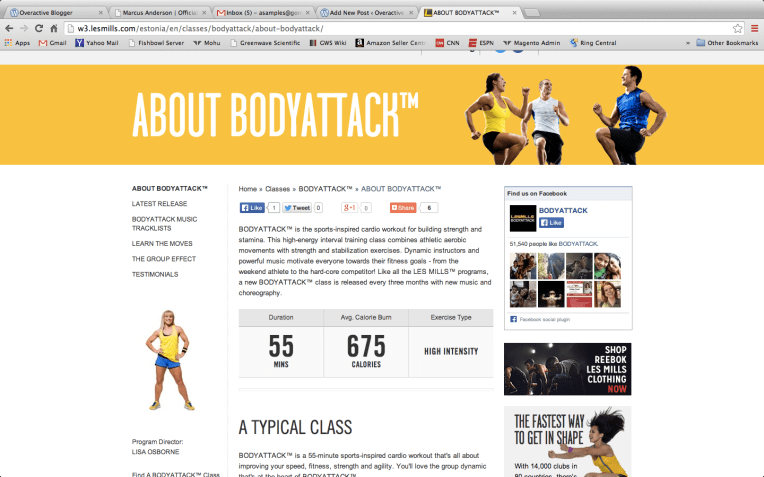
Task: Like BODYATTACK in the Facebook widget
Action: tap(551, 223)
